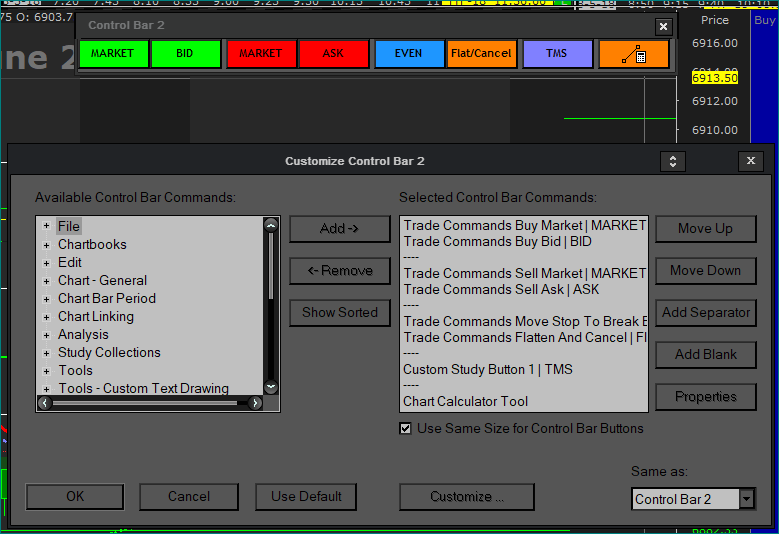Select the File item in available commands
This screenshot has width=779, height=534.
[x=69, y=227]
